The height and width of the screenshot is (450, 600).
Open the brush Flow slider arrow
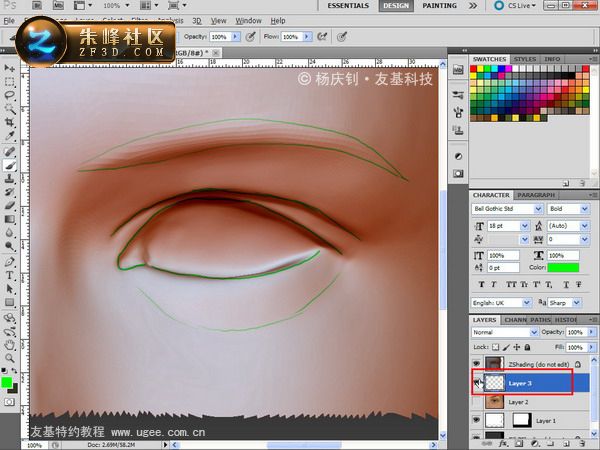[x=307, y=37]
